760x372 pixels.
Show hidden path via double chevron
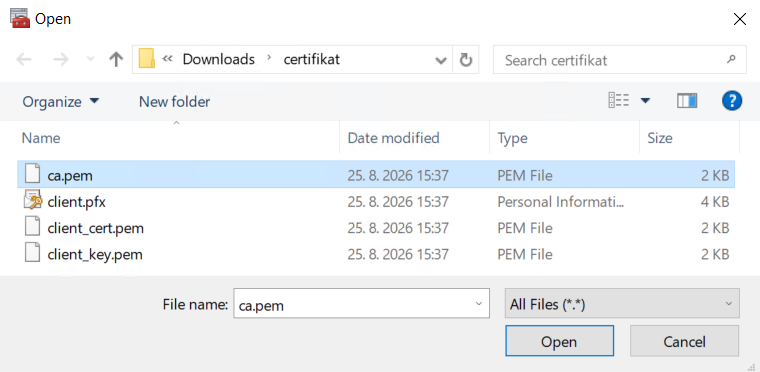tap(168, 59)
